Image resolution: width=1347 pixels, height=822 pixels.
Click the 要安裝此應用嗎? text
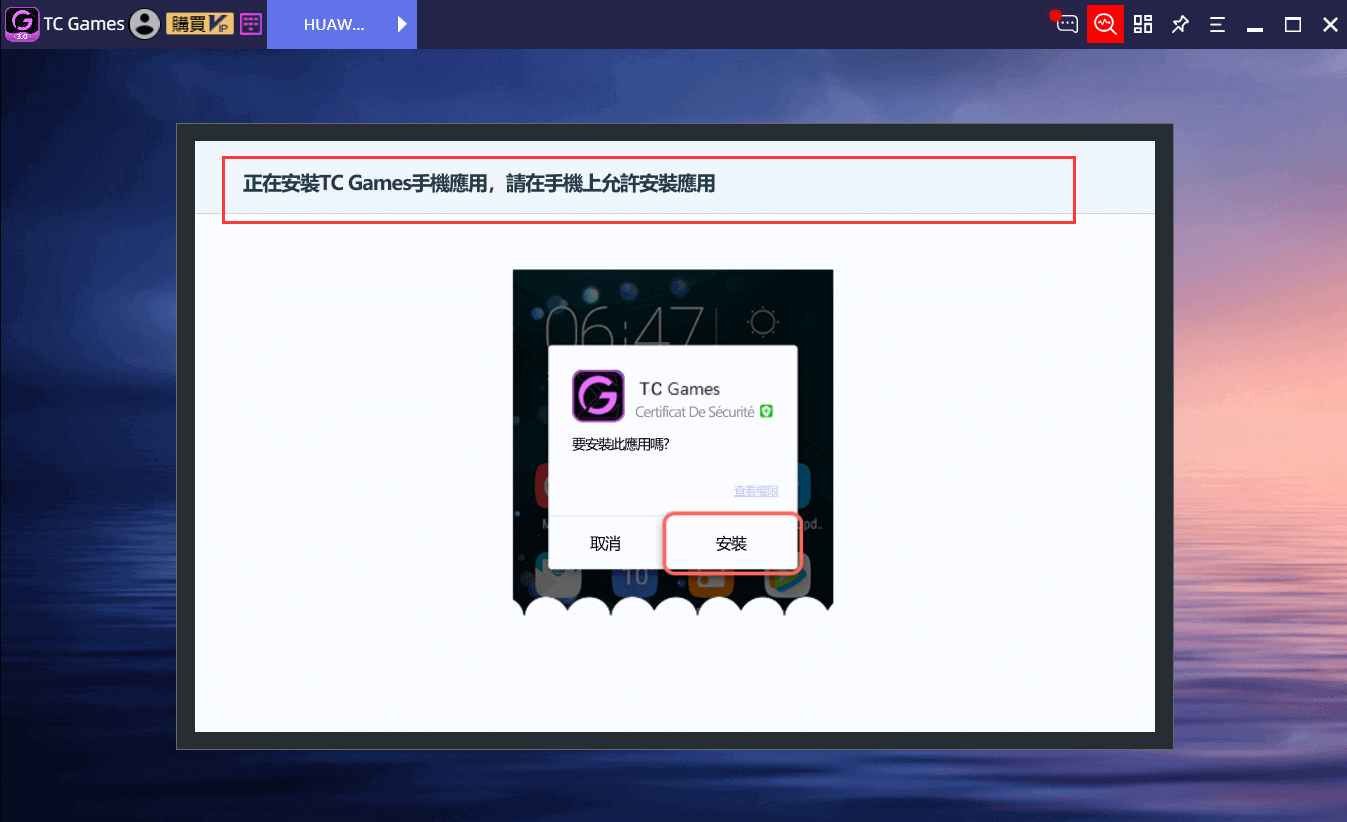click(x=620, y=445)
